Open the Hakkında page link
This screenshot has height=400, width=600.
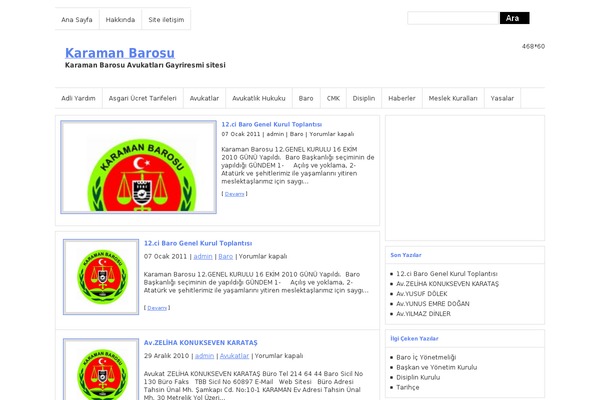coord(121,20)
